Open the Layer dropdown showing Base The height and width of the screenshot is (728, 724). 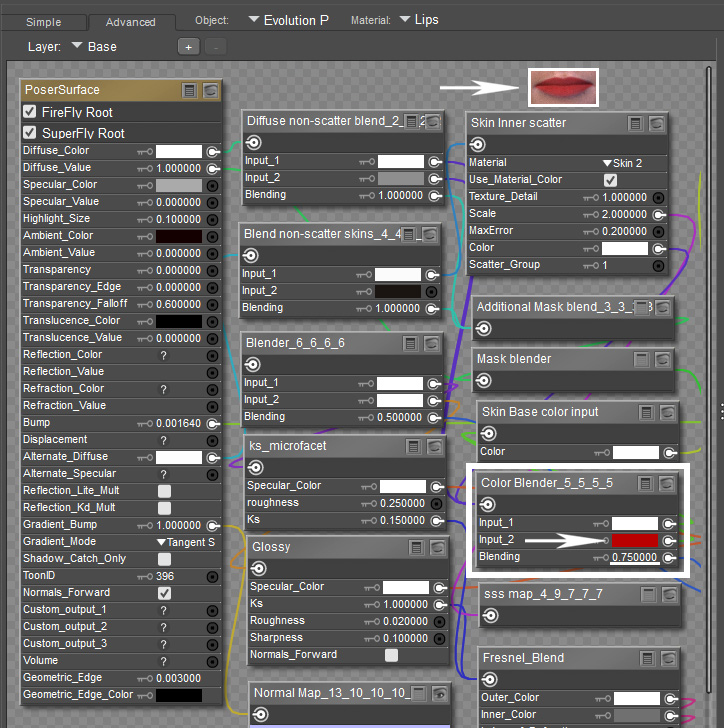[x=94, y=46]
